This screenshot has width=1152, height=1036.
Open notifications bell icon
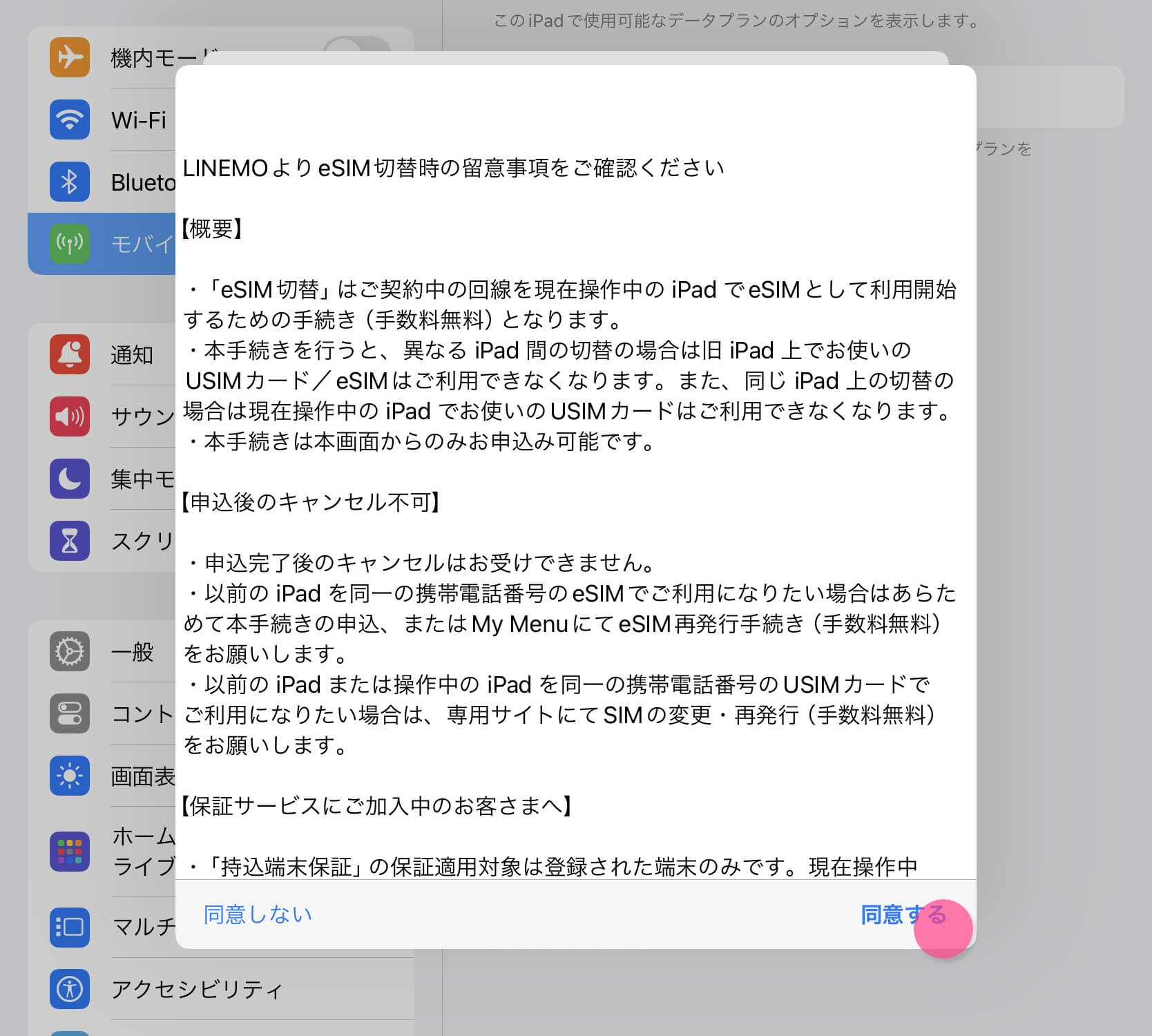[70, 354]
